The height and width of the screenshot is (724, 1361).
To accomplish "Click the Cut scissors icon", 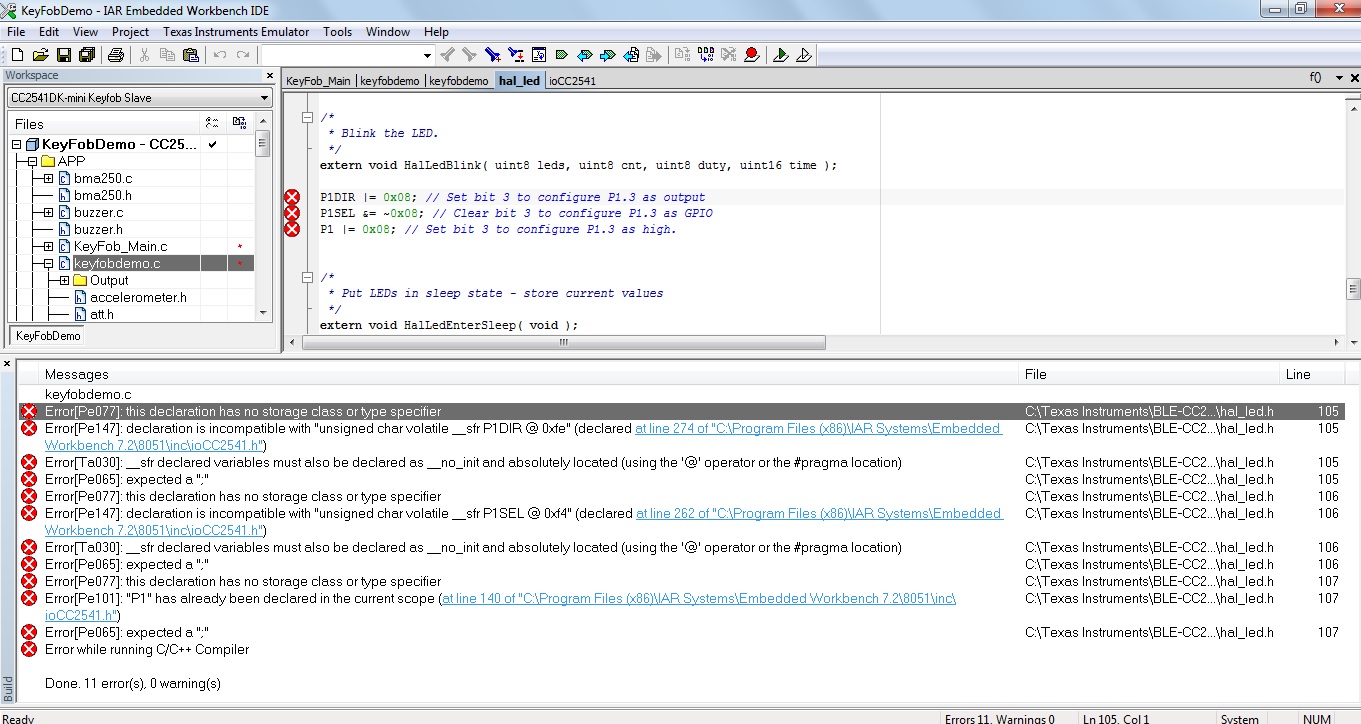I will (x=144, y=55).
